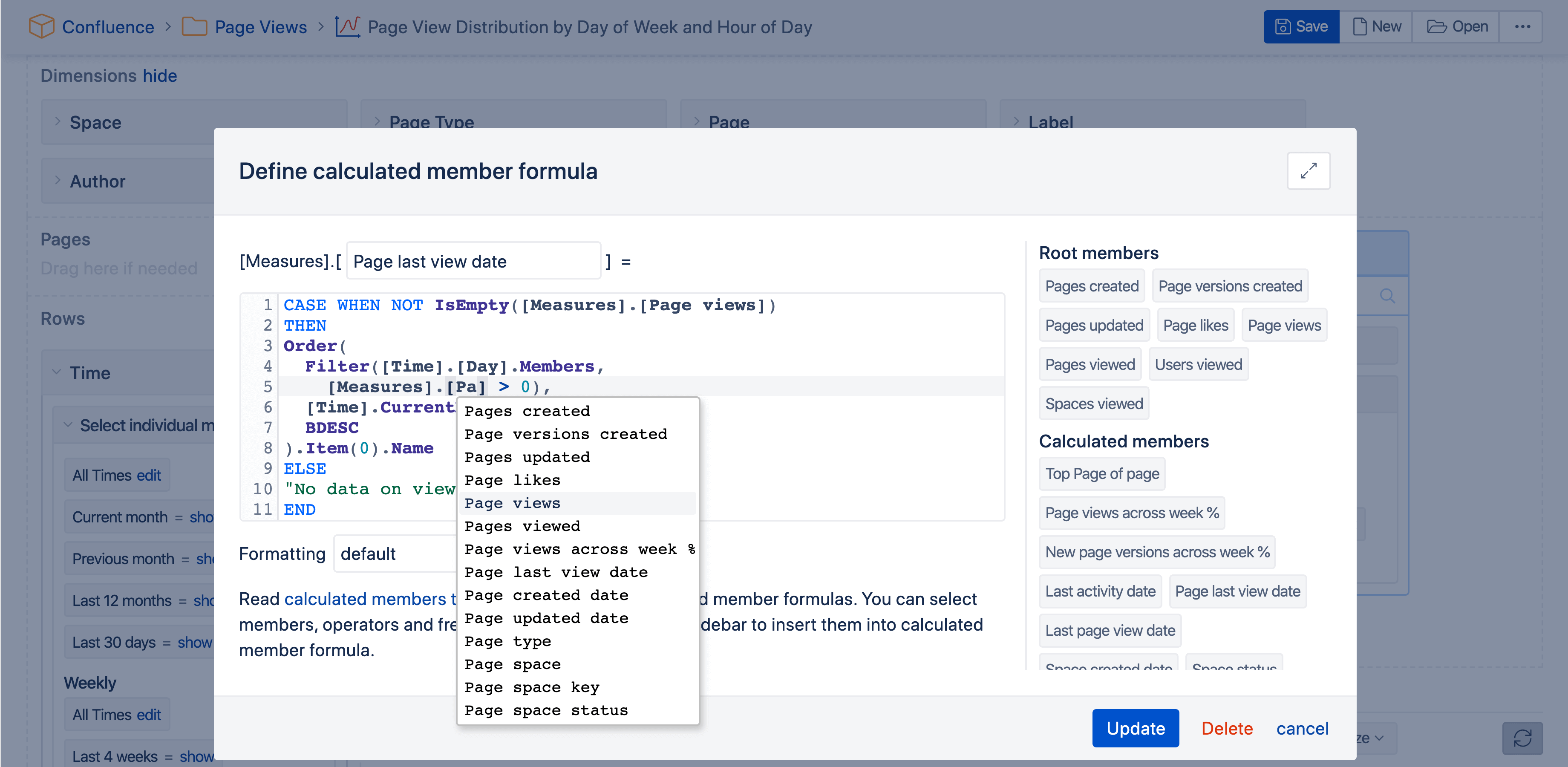
Task: Insert root member 'Spaces viewed'
Action: click(x=1093, y=404)
